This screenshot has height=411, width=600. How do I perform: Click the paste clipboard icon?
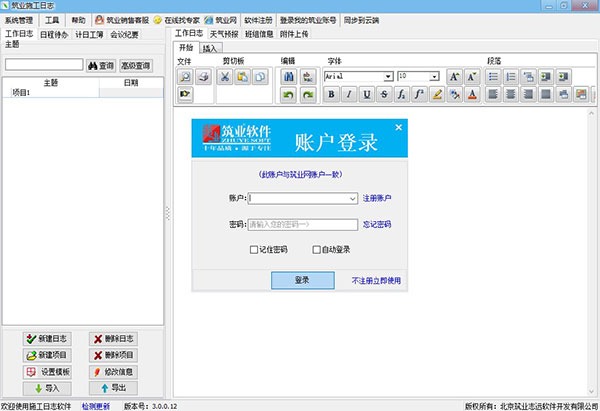[242, 77]
